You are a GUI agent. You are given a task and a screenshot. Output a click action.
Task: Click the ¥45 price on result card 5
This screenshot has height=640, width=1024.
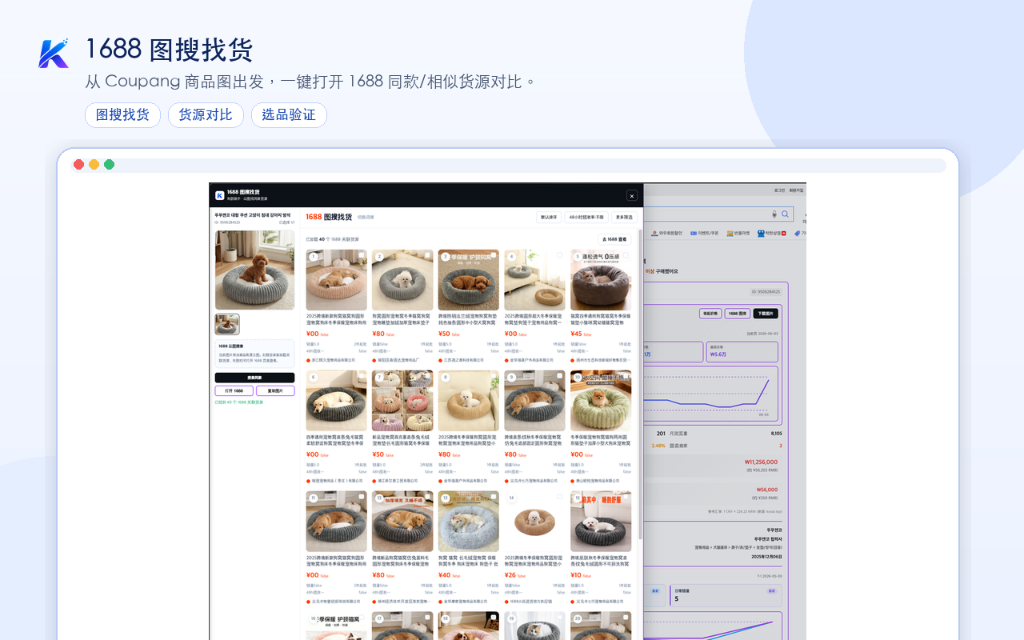(577, 334)
